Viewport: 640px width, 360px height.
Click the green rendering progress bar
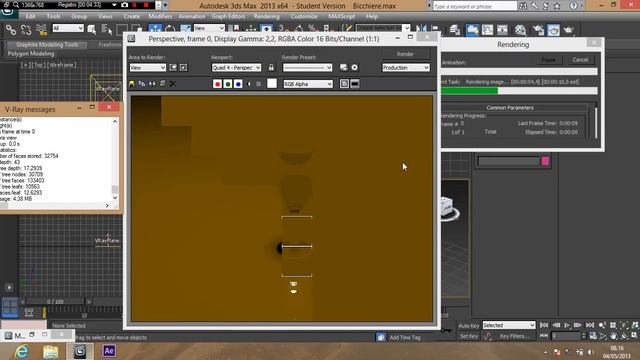[x=469, y=91]
